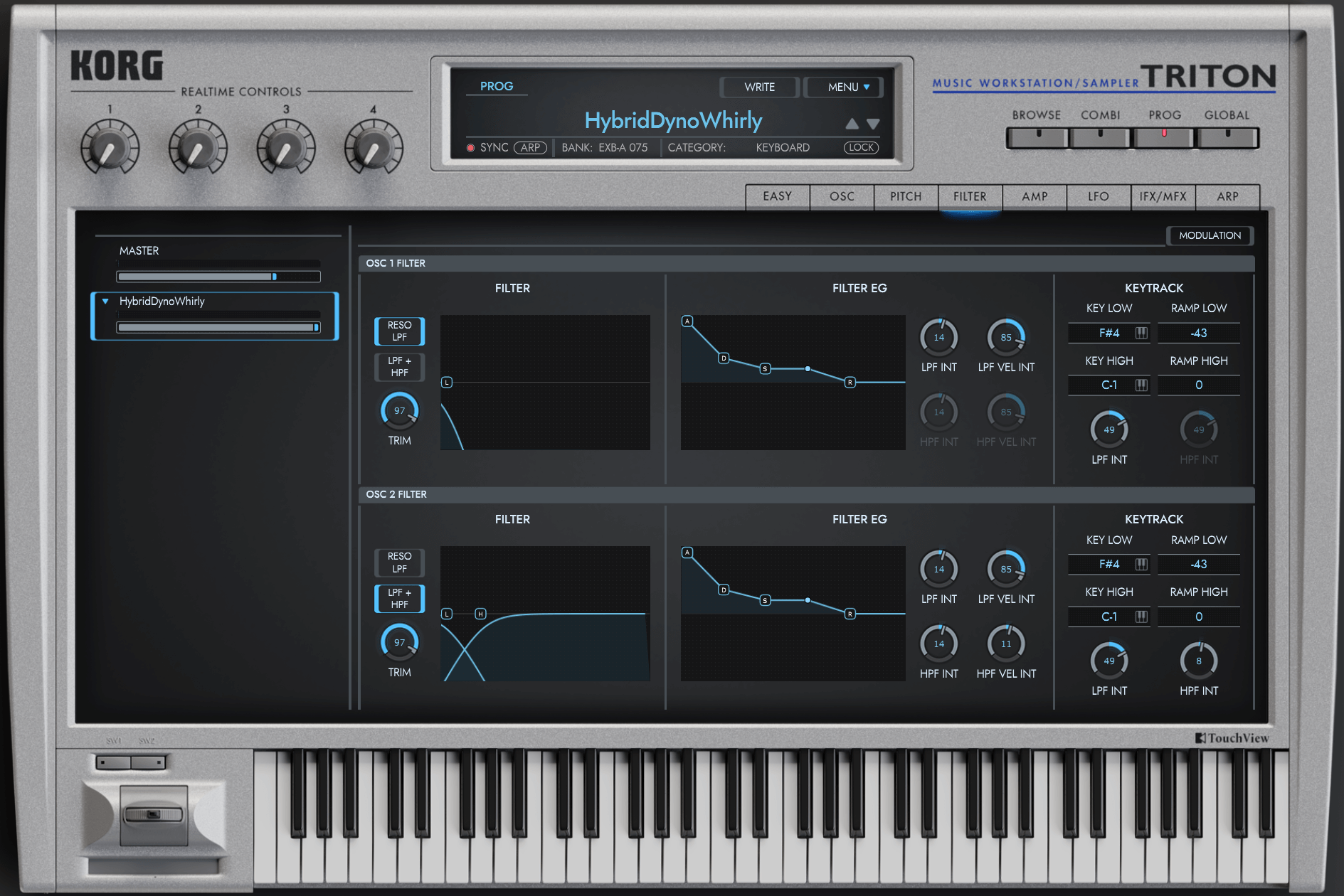This screenshot has height=896, width=1344.
Task: Click OSC 2 LPF VEL INT knob
Action: (x=1006, y=569)
